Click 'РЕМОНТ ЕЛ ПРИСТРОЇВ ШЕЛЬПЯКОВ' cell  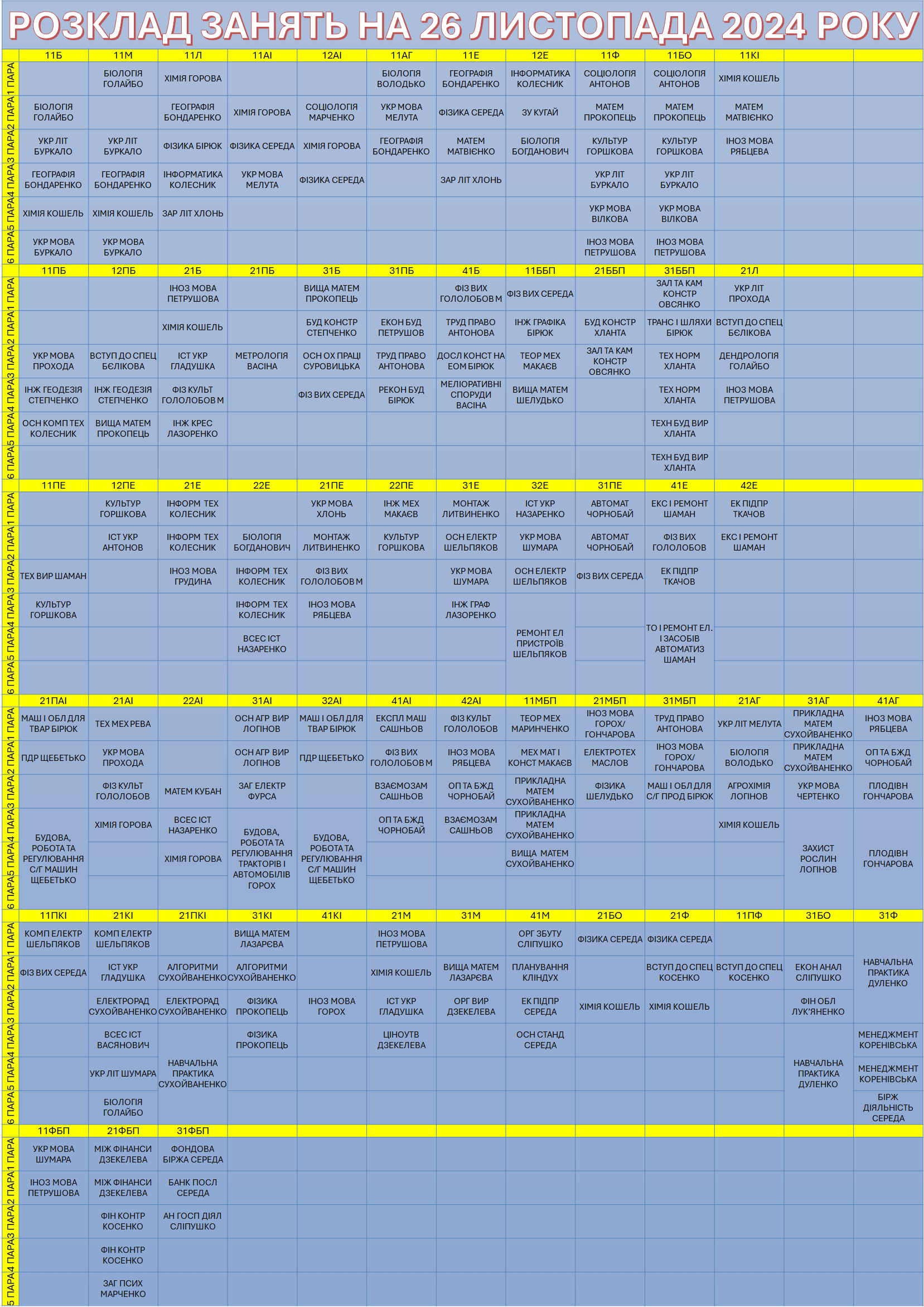point(540,643)
